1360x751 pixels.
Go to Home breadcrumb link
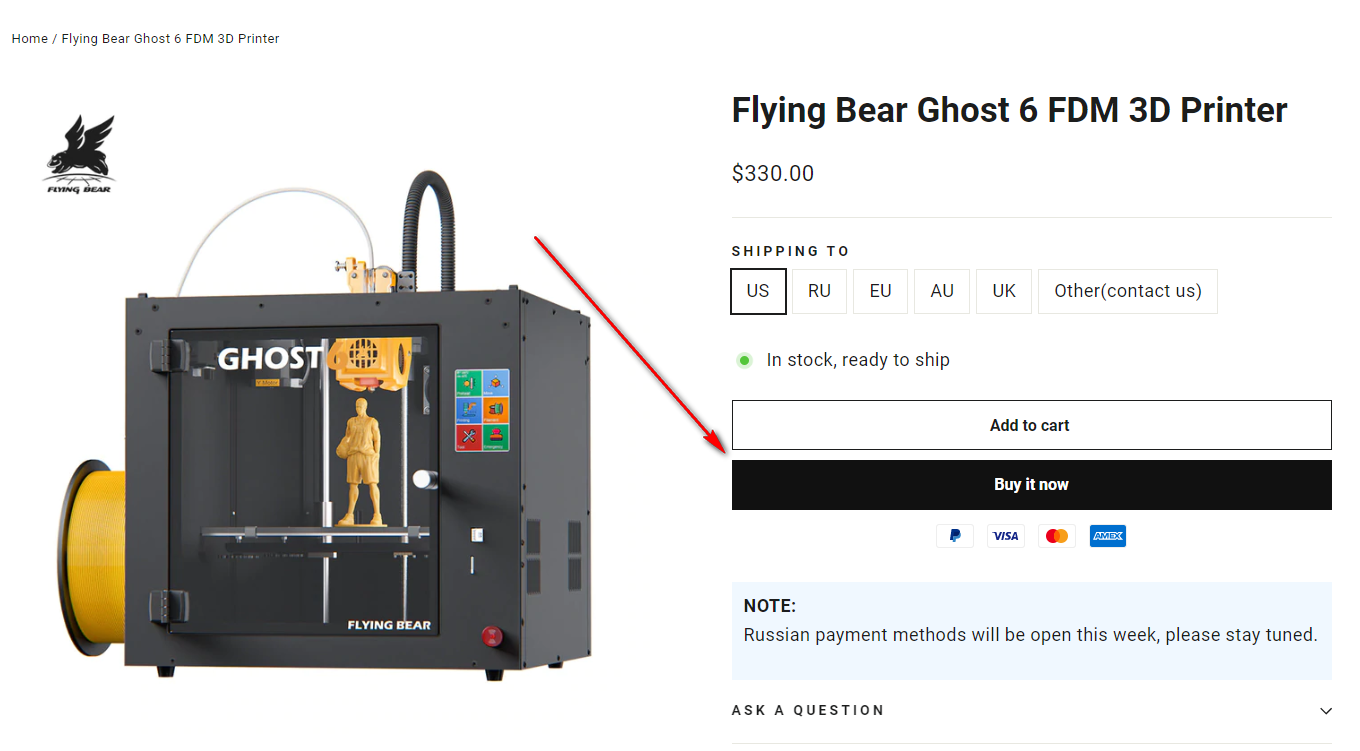[29, 39]
